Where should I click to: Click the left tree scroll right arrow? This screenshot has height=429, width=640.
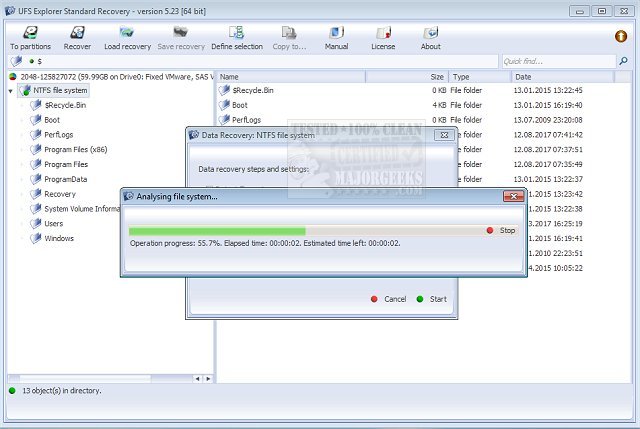(208, 379)
